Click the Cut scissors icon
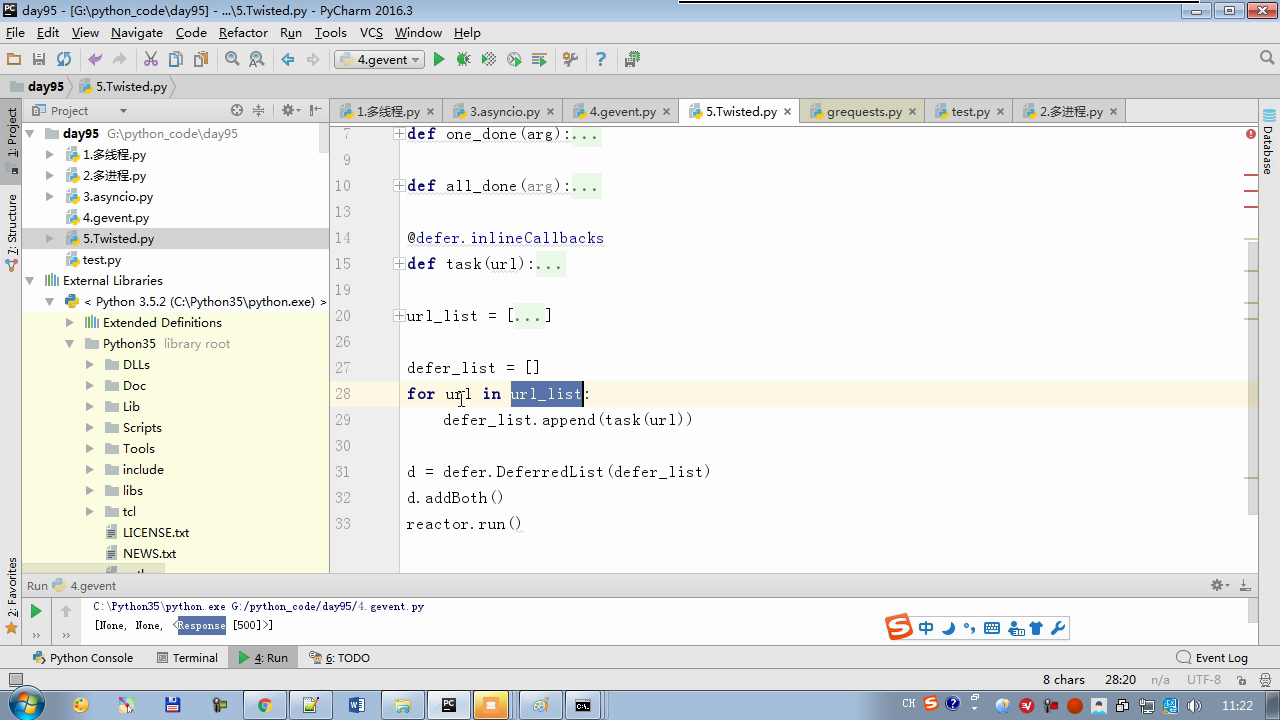1280x720 pixels. pyautogui.click(x=151, y=60)
